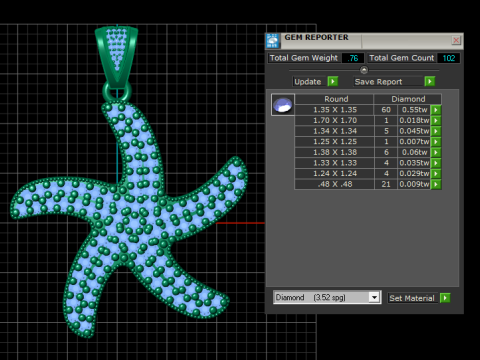Click the Round column header

click(x=334, y=99)
